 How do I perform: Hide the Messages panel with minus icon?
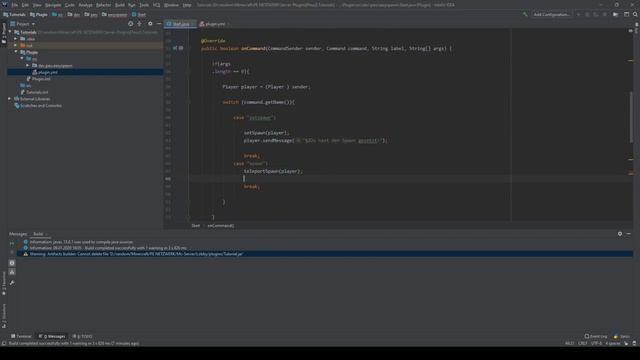tap(629, 234)
